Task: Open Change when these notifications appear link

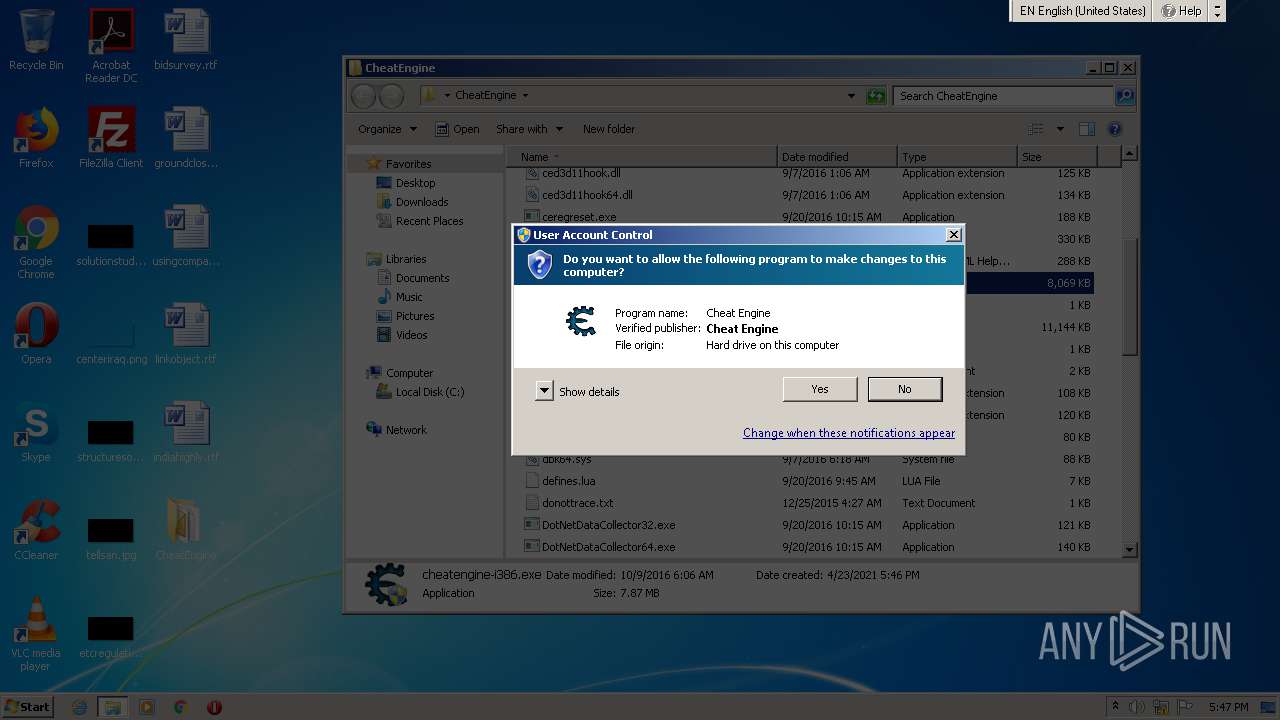Action: (x=849, y=433)
